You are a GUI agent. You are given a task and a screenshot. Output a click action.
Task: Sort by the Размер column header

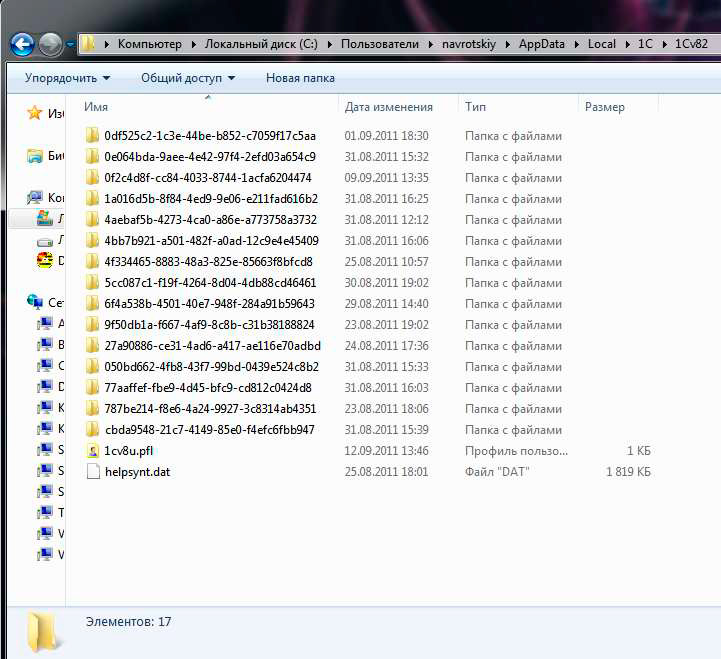pyautogui.click(x=604, y=107)
